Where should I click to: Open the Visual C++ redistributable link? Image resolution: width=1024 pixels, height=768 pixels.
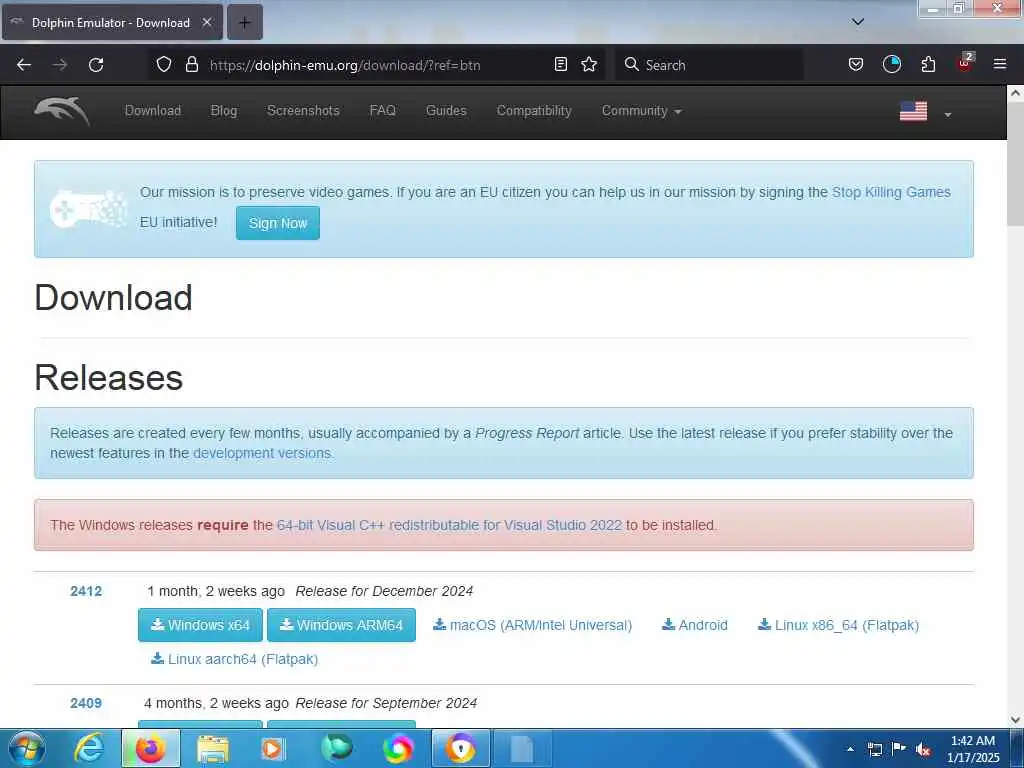[x=449, y=525]
